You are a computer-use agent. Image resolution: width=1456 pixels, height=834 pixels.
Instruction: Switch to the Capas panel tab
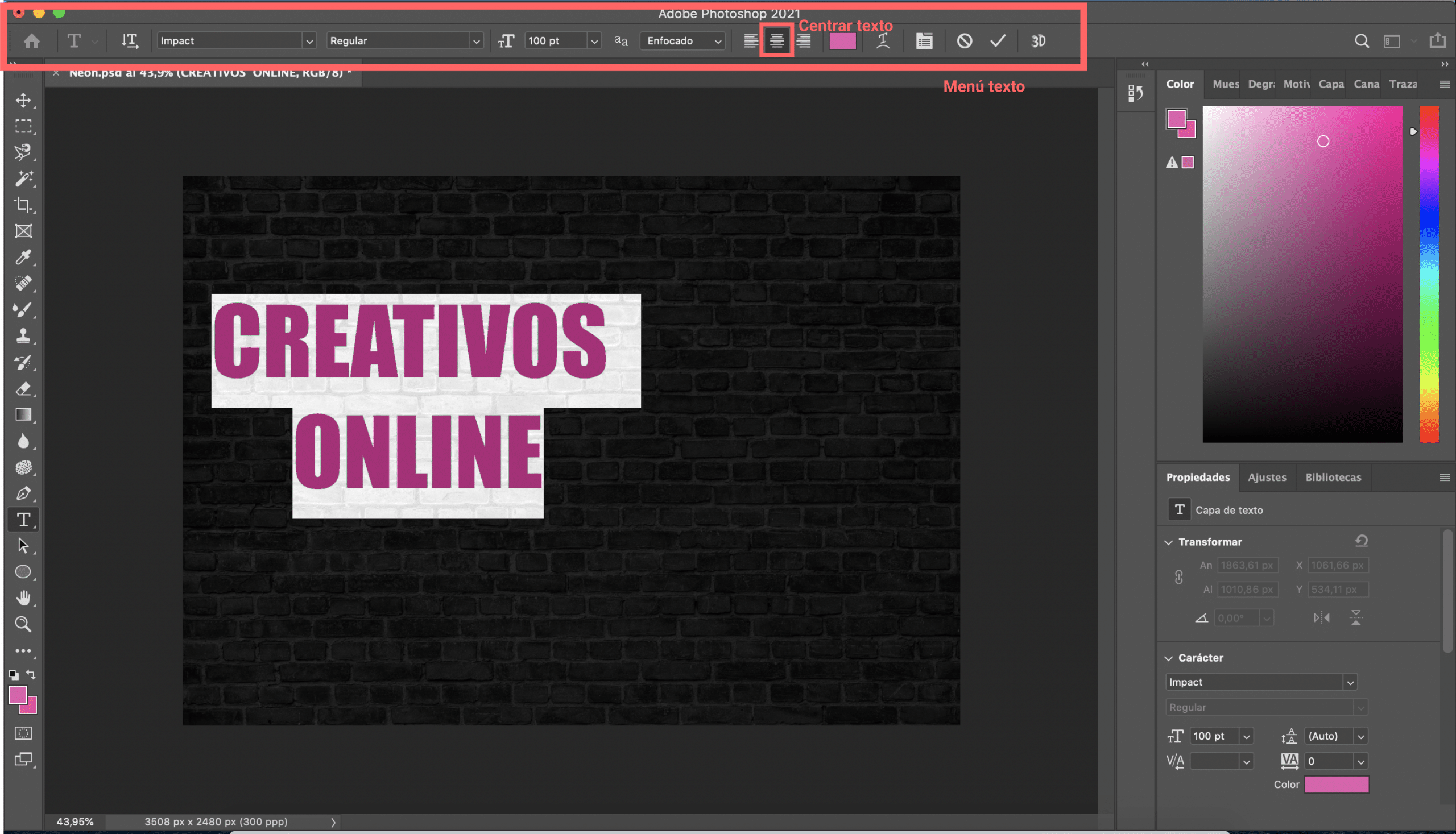1331,84
